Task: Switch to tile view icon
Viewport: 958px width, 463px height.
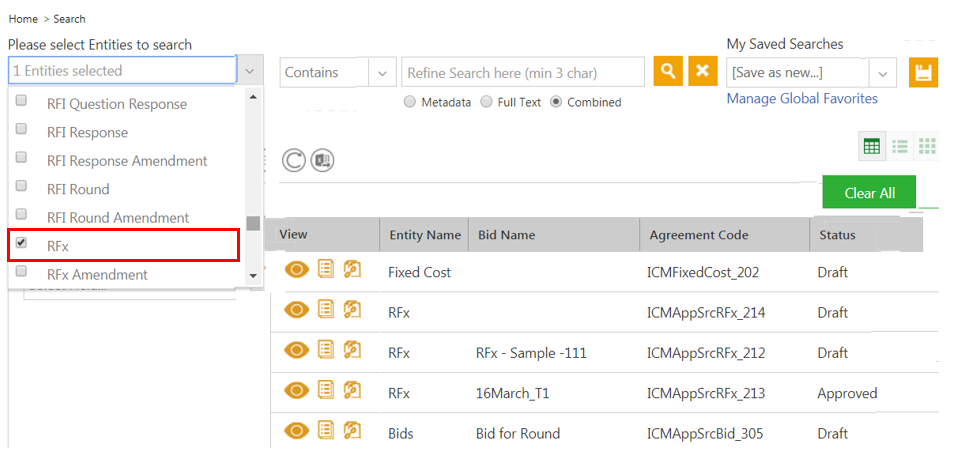Action: (927, 147)
